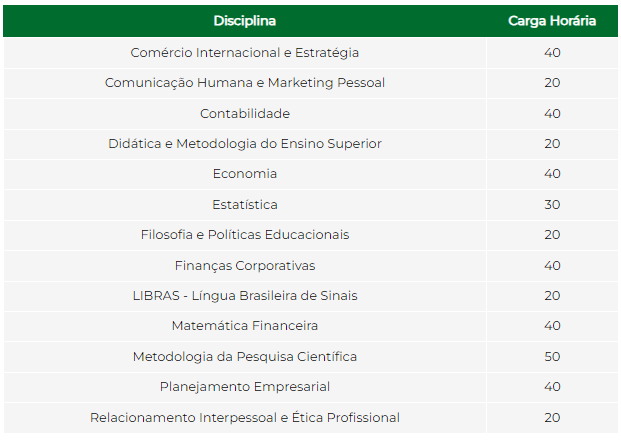This screenshot has height=440, width=621.
Task: Select Comunicação Humana e Marketing Pessoal
Action: 244,83
